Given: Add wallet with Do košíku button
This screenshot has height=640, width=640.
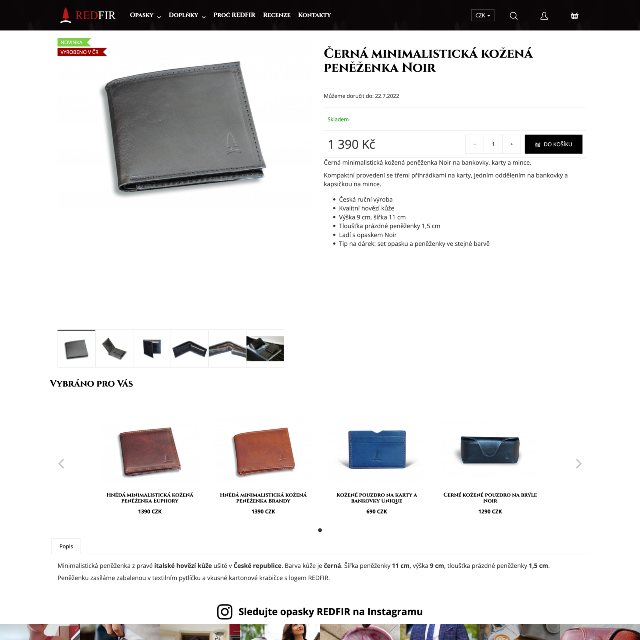Looking at the screenshot, I should [553, 144].
